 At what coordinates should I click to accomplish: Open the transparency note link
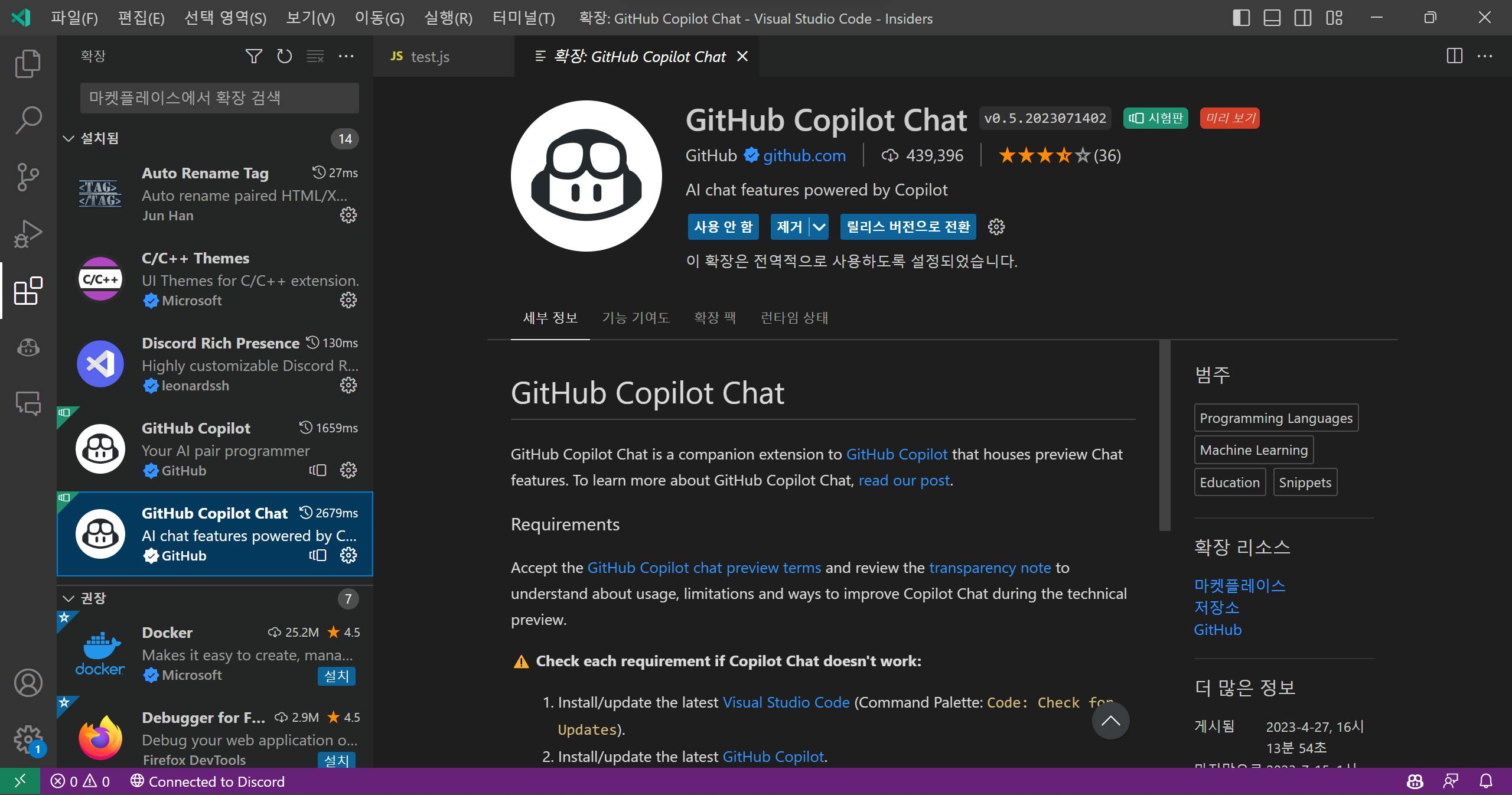tap(990, 568)
